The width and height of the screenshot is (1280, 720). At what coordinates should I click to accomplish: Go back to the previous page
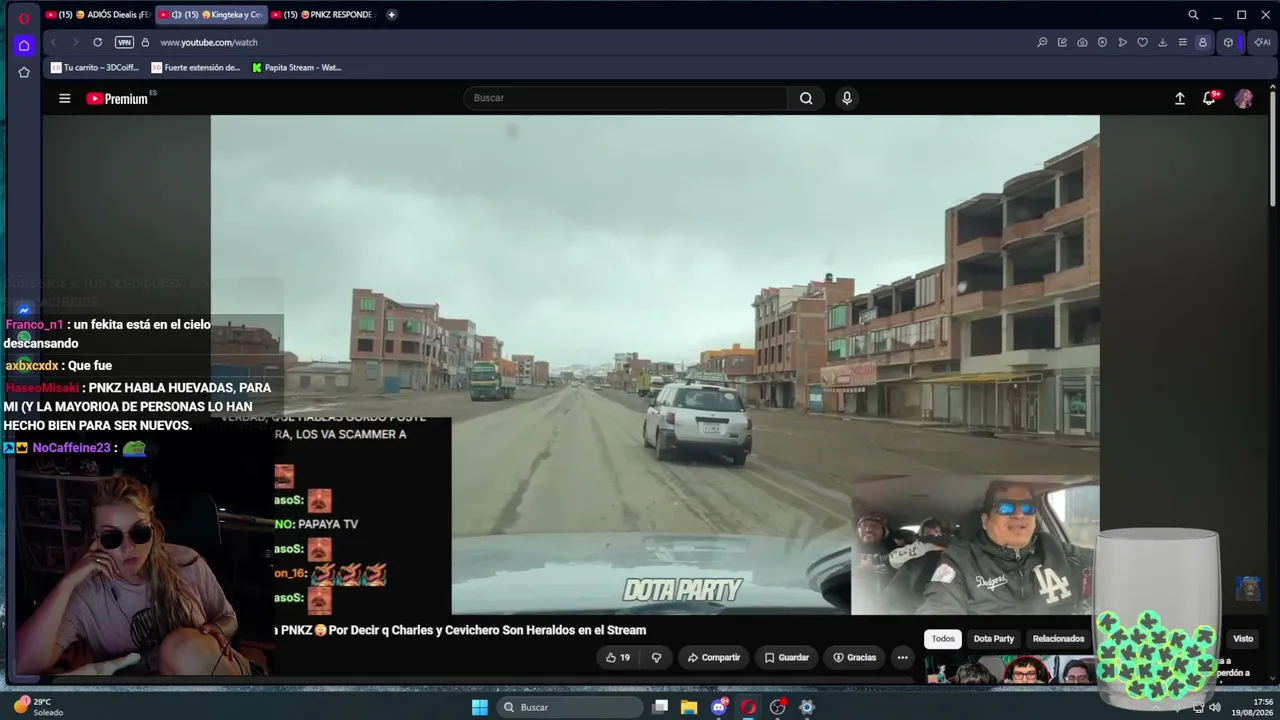pos(53,42)
